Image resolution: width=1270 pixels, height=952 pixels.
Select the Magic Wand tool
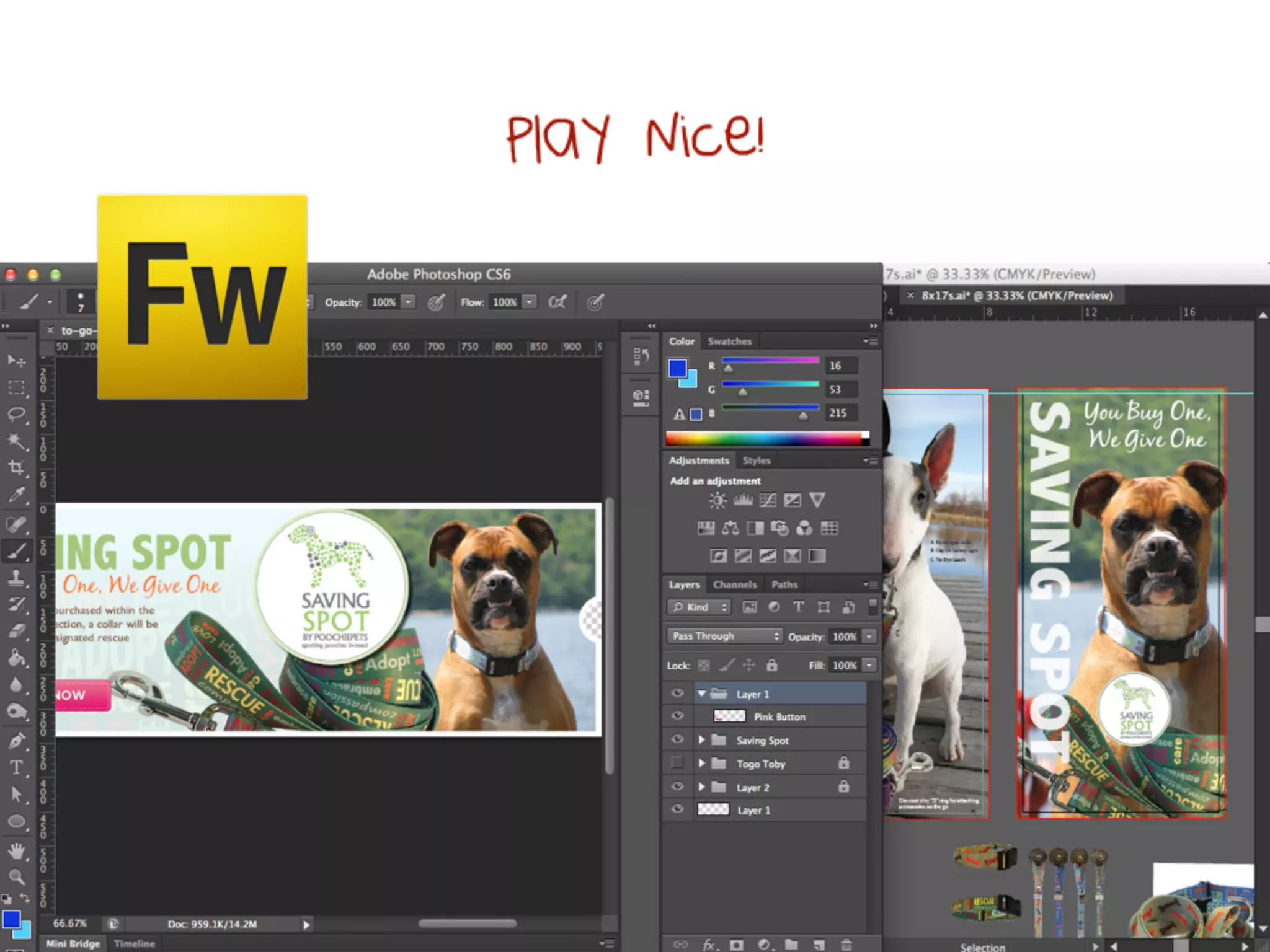(16, 441)
